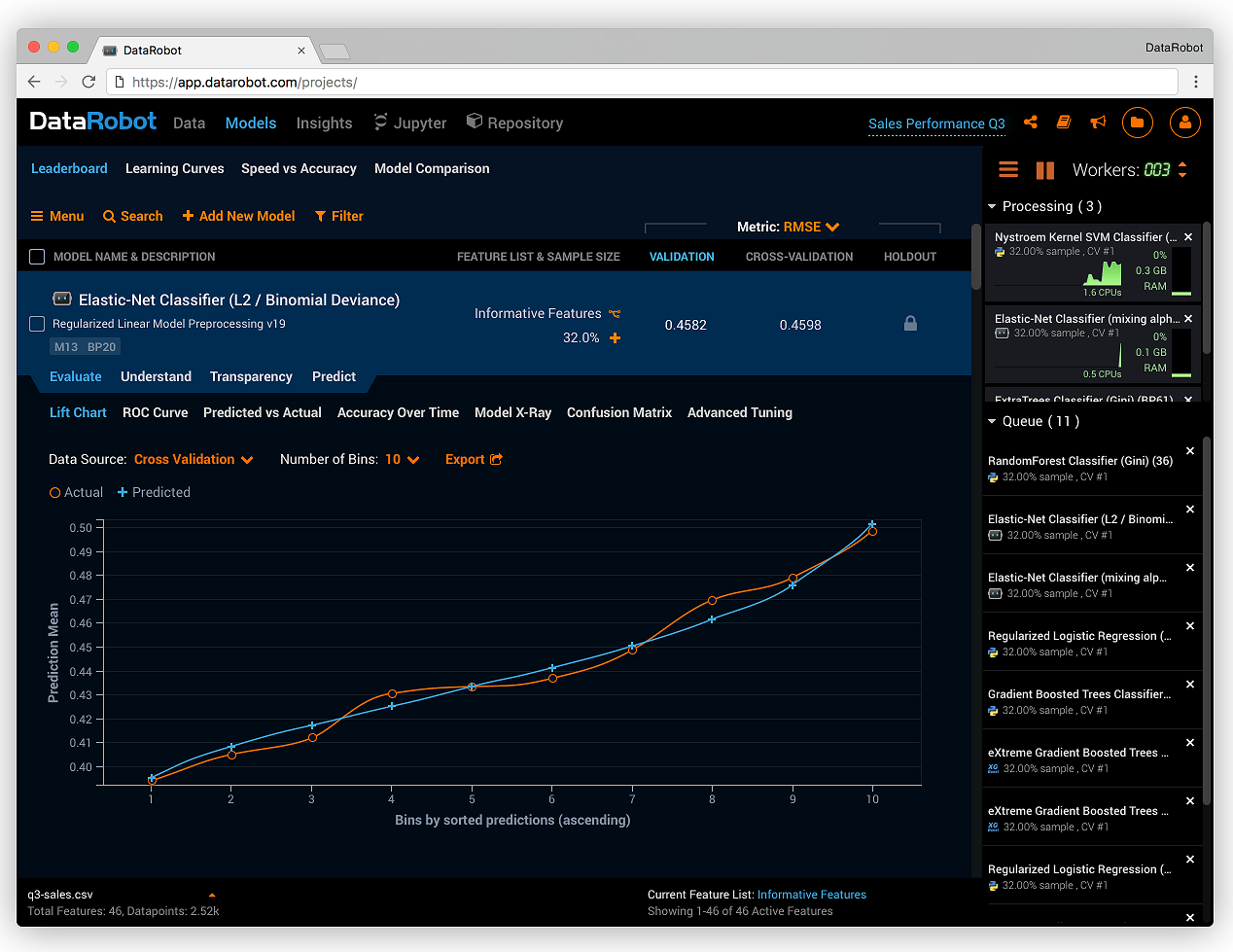Open a new browser tab
This screenshot has height=952, width=1233.
coord(334,52)
